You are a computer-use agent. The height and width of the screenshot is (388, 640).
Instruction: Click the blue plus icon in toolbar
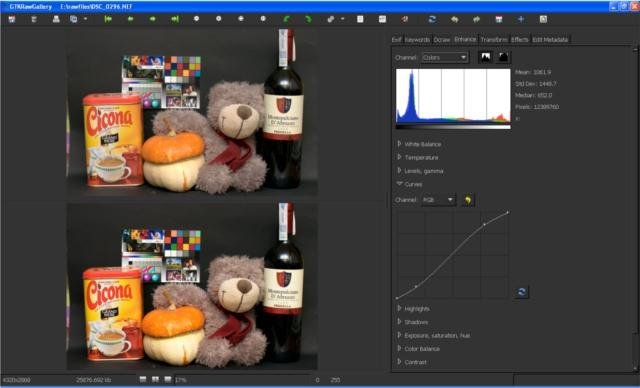[x=521, y=19]
